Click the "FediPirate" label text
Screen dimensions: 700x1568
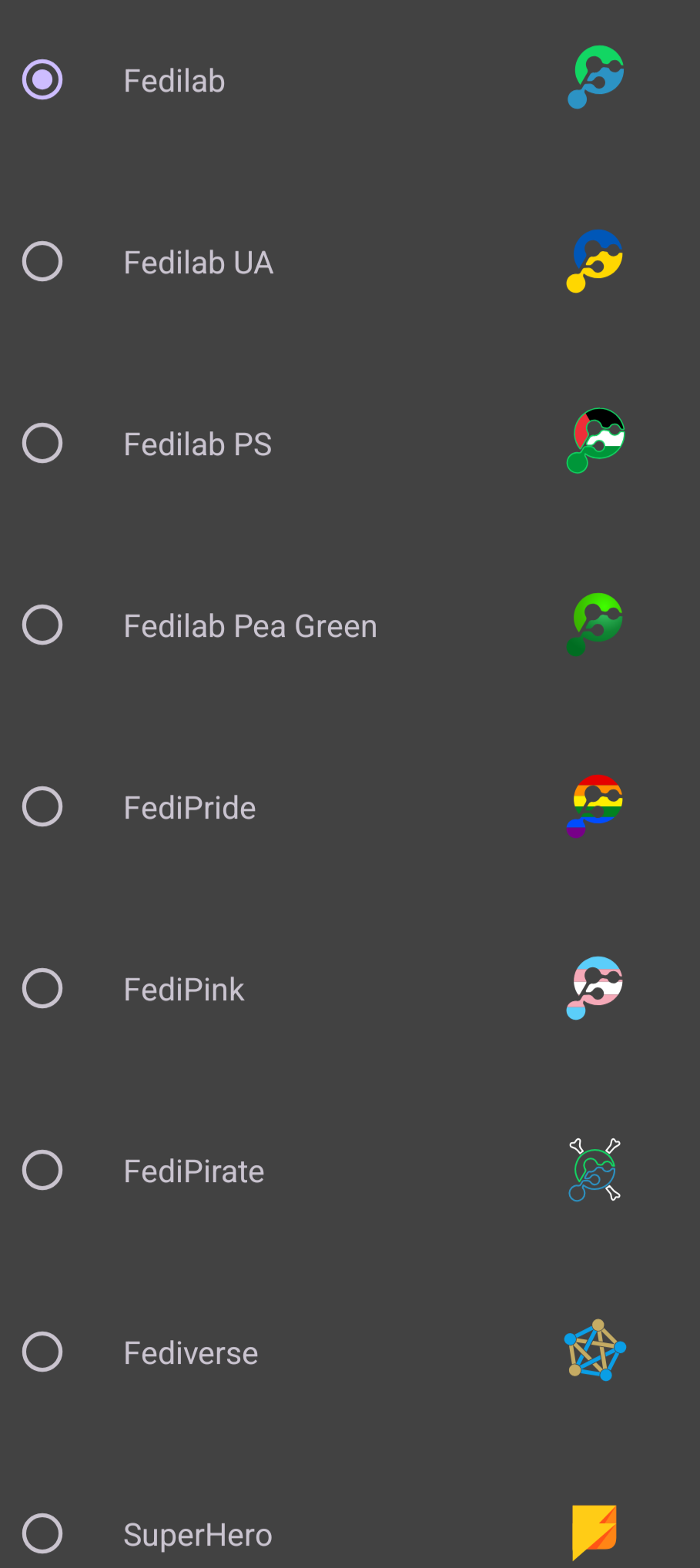click(x=194, y=1171)
